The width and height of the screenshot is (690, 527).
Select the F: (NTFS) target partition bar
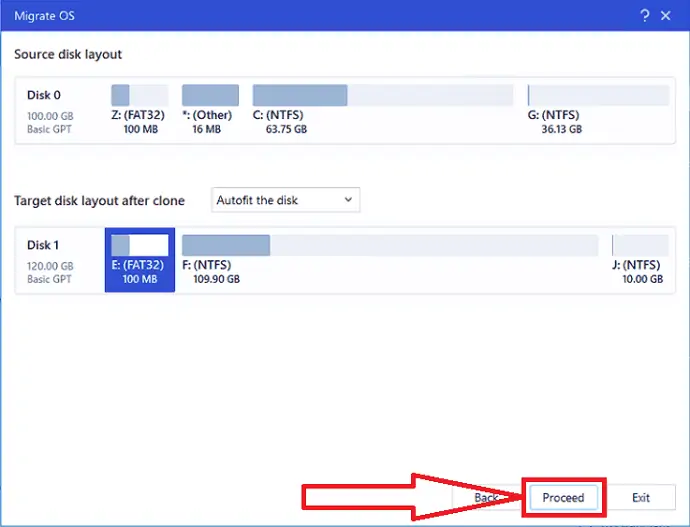[x=390, y=245]
